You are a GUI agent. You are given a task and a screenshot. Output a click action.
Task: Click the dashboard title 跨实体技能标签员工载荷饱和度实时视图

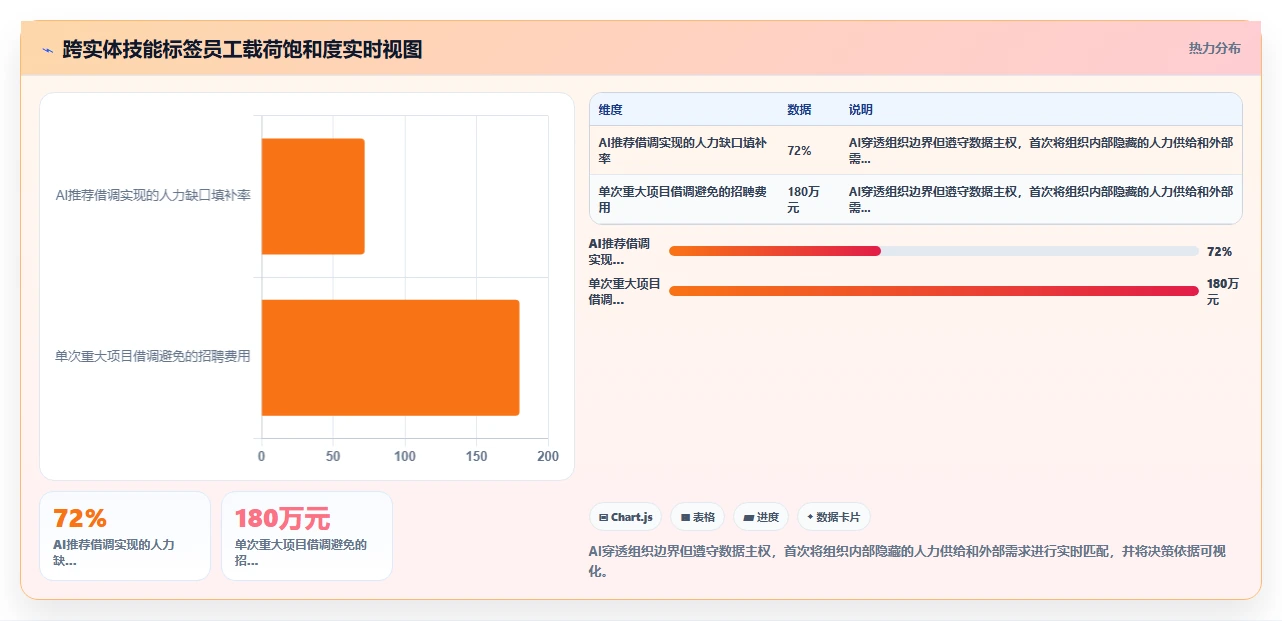pyautogui.click(x=242, y=49)
